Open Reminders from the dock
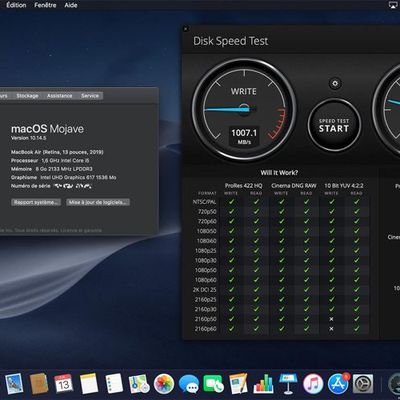This screenshot has width=400, height=400. pyautogui.click(x=114, y=384)
